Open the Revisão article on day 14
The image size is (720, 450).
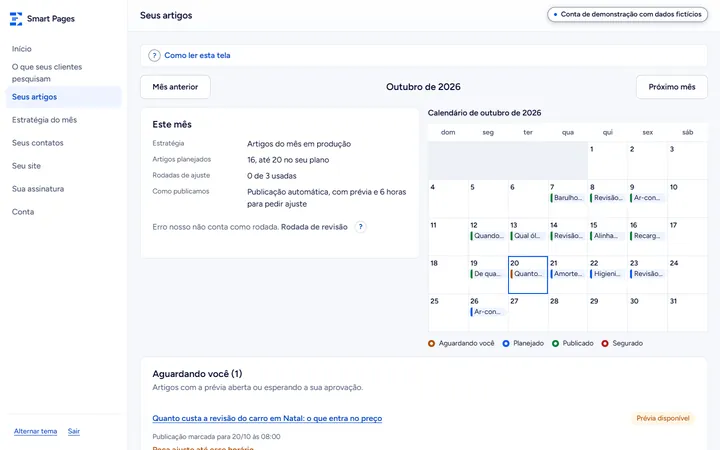[x=568, y=236]
